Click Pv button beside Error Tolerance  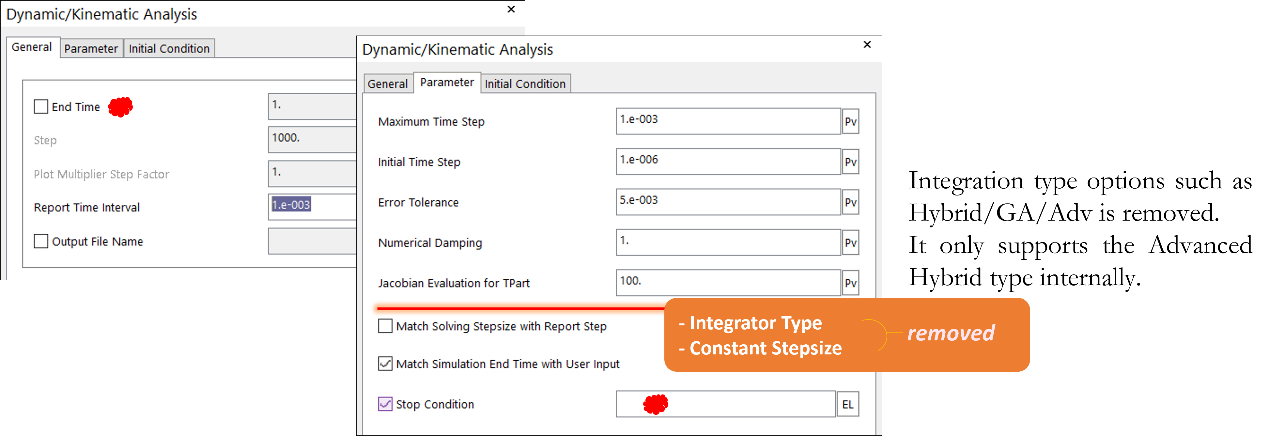850,203
